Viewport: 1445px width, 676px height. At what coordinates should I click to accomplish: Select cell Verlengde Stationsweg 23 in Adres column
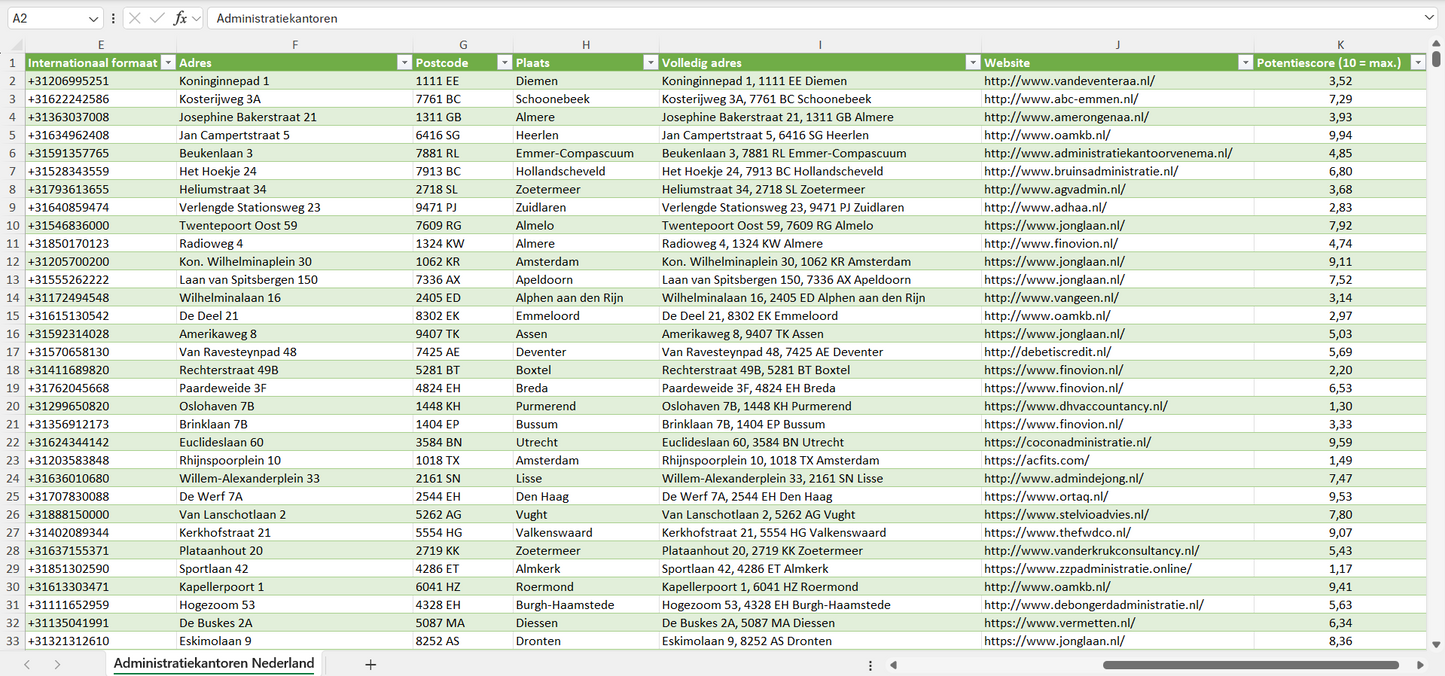point(295,207)
